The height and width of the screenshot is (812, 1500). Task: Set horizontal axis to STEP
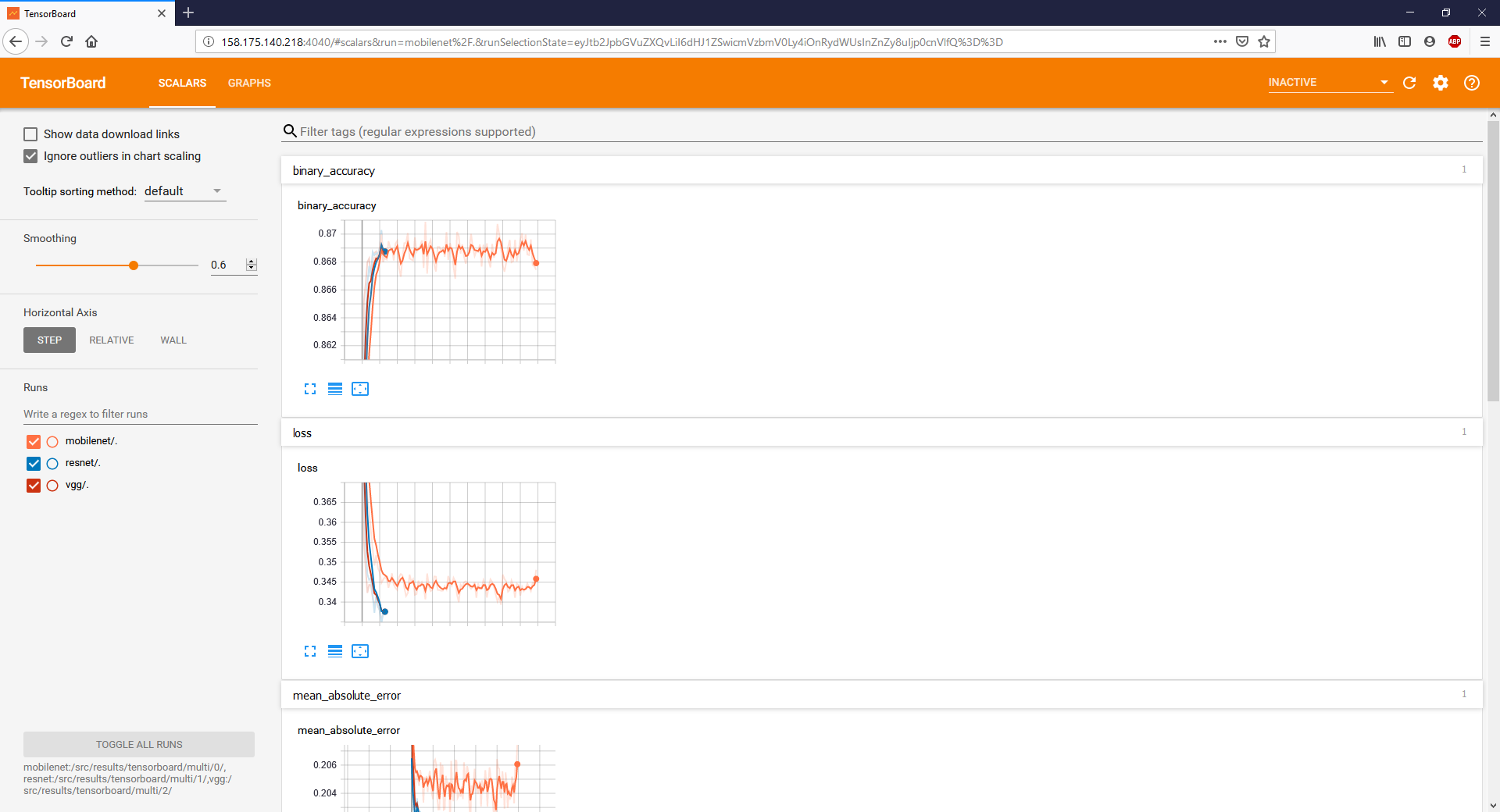(x=49, y=340)
